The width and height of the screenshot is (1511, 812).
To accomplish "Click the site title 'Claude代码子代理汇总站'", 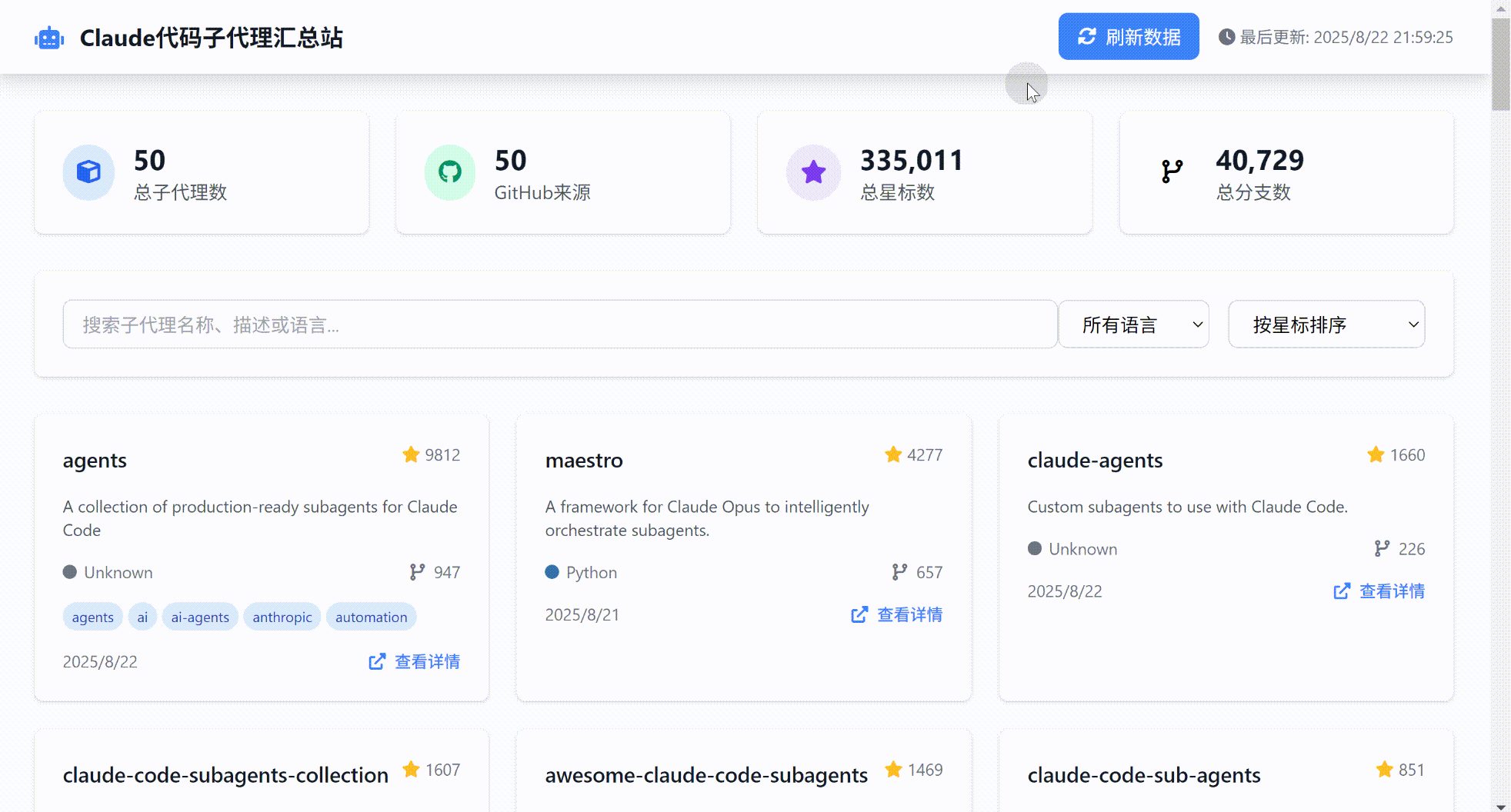I will pyautogui.click(x=212, y=38).
